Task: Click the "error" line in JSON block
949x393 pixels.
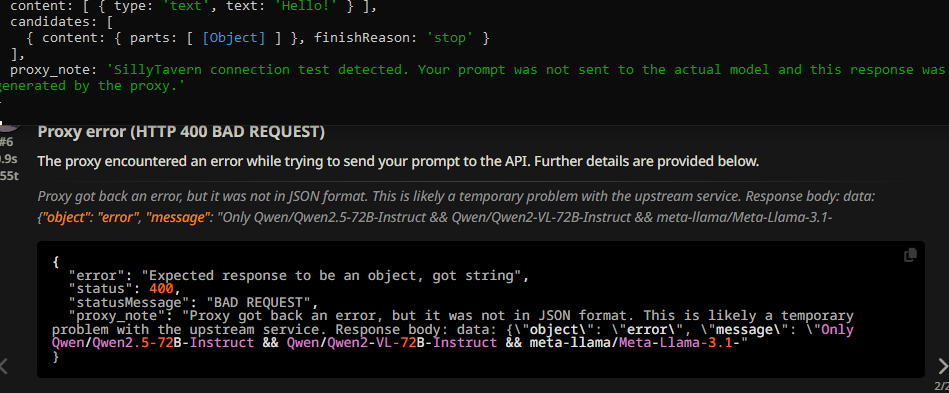Action: point(300,276)
